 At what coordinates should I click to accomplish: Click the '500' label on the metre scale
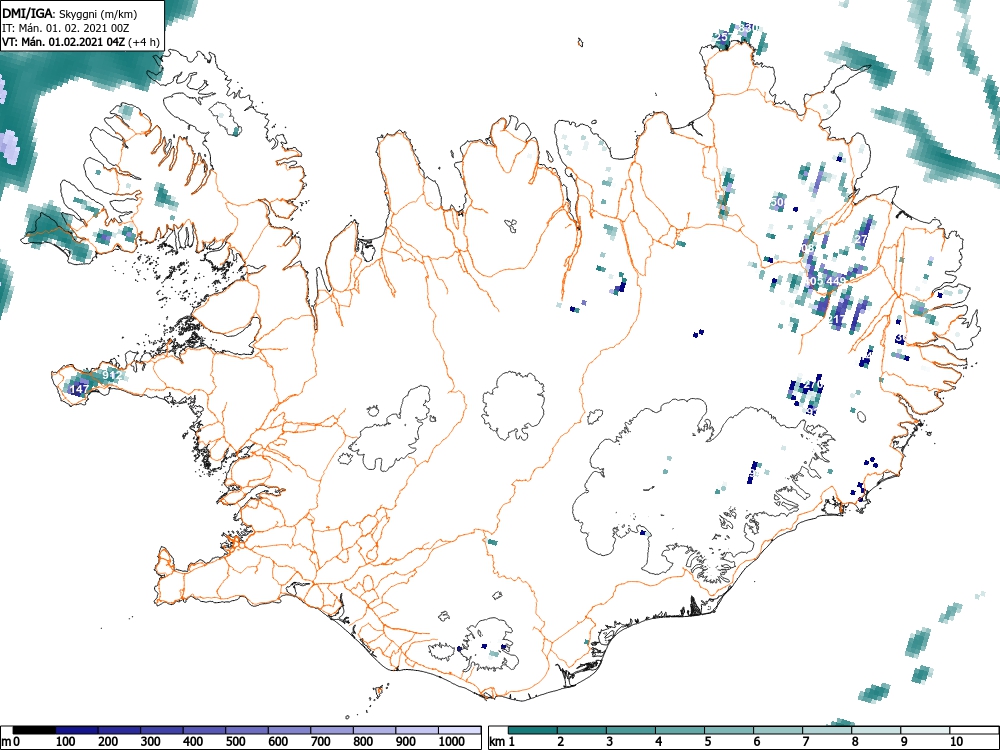click(236, 742)
